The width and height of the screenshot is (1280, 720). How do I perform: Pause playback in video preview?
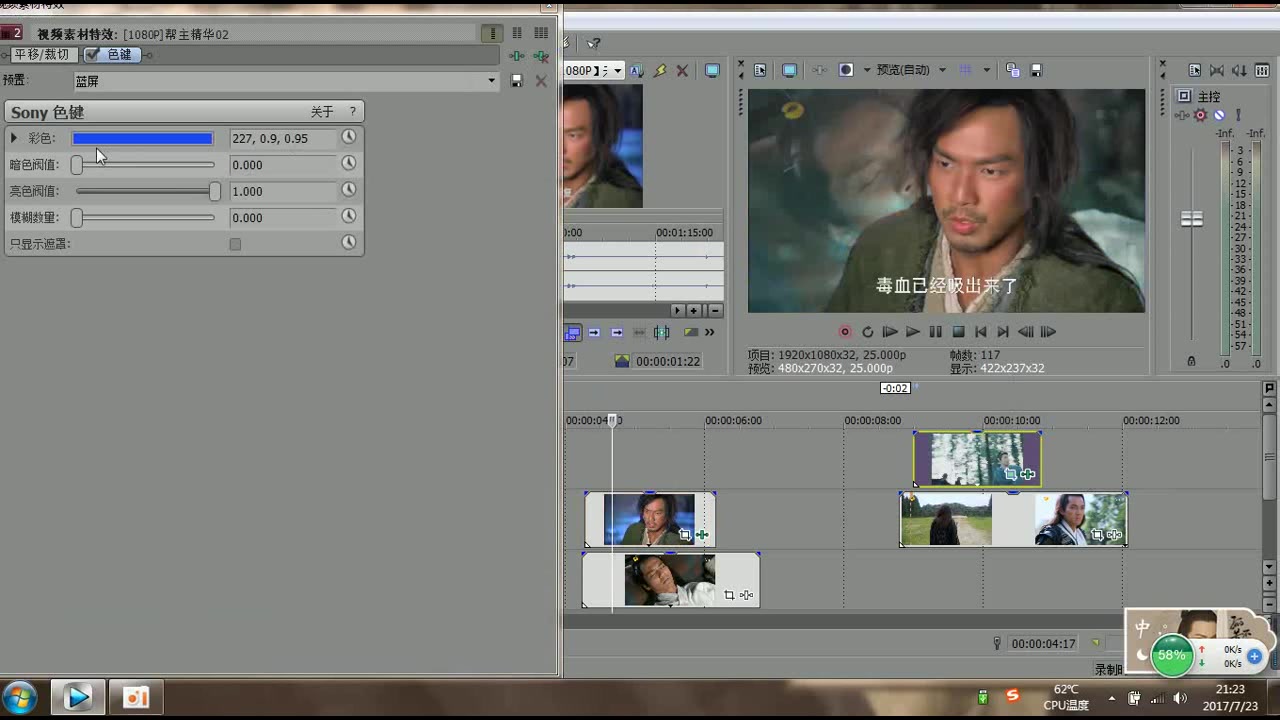tap(935, 332)
